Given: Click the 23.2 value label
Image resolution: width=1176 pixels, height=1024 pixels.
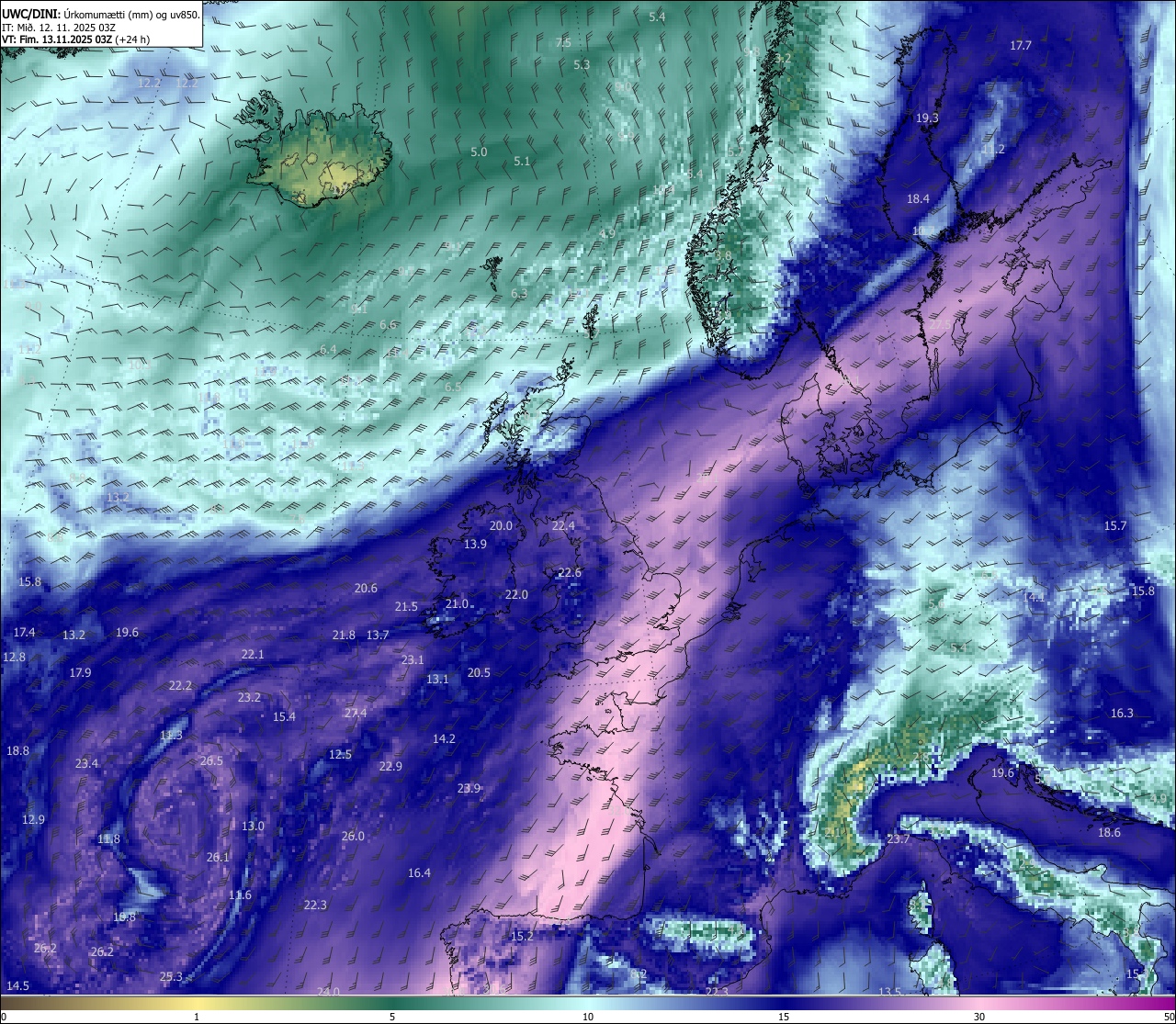Looking at the screenshot, I should click(249, 697).
